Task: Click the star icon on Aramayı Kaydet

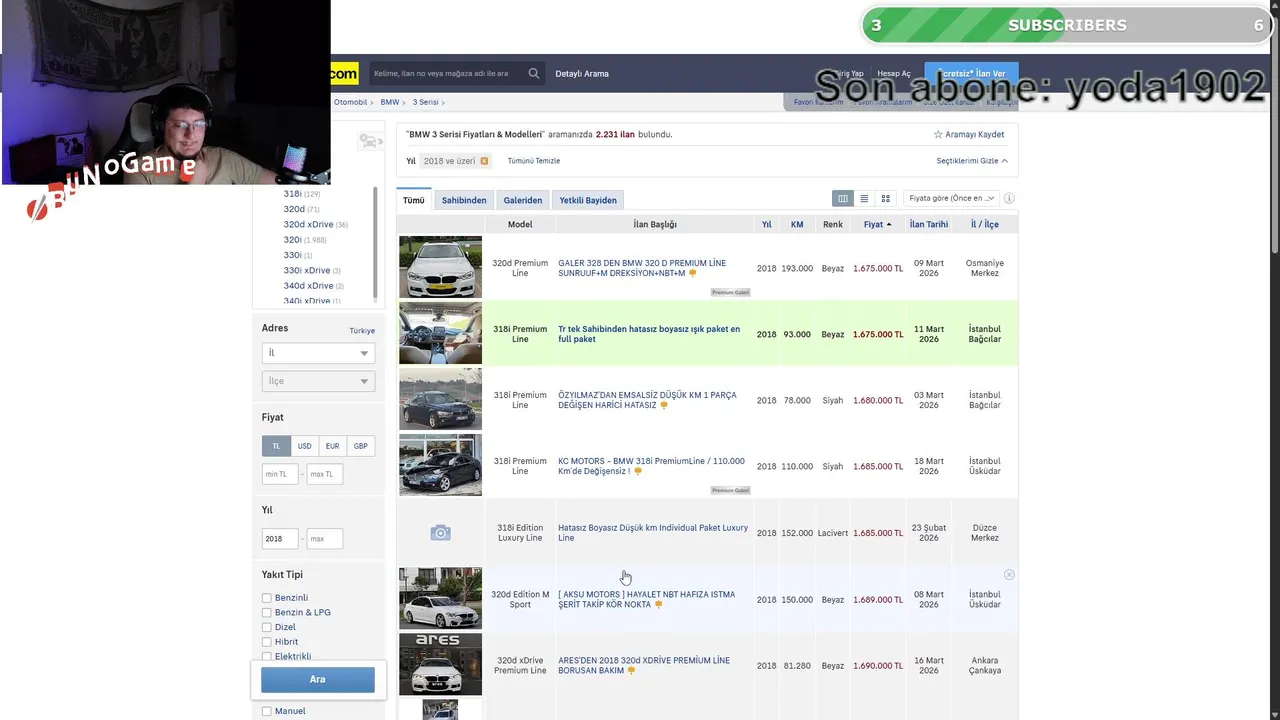Action: [x=938, y=134]
